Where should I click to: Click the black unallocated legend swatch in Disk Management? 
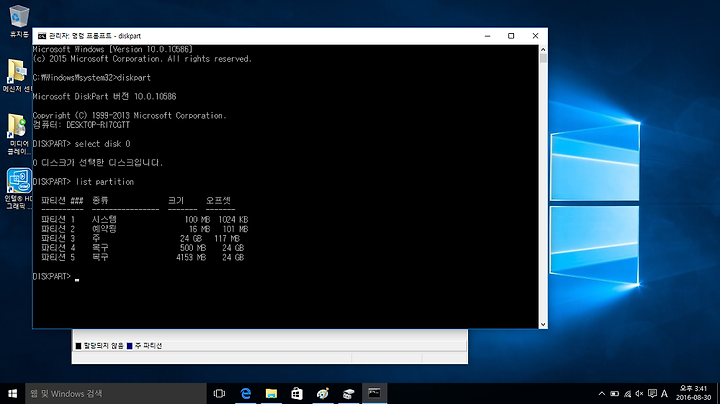click(79, 346)
